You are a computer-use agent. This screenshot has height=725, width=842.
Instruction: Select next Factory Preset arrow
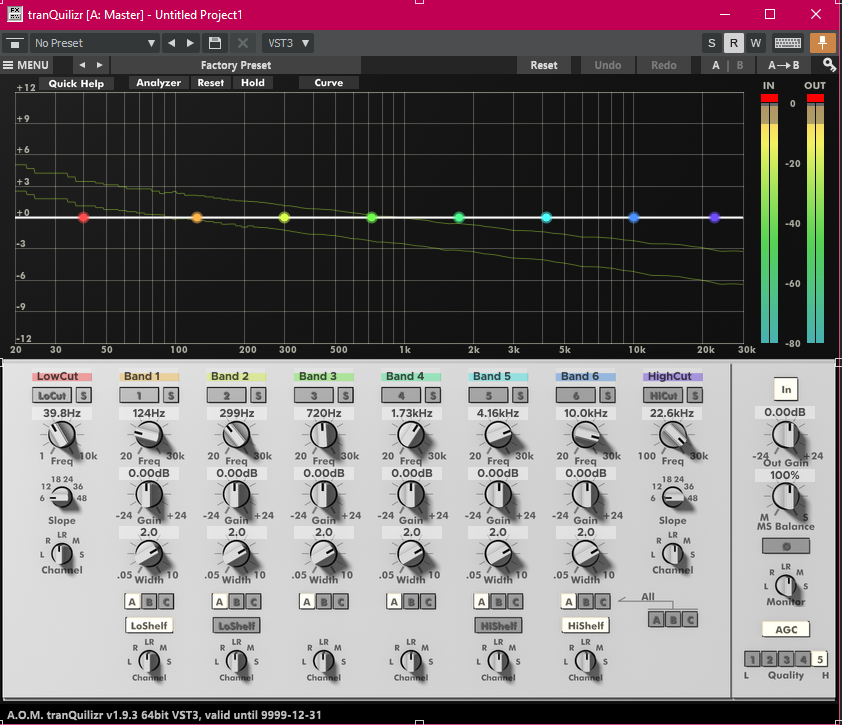pyautogui.click(x=99, y=65)
